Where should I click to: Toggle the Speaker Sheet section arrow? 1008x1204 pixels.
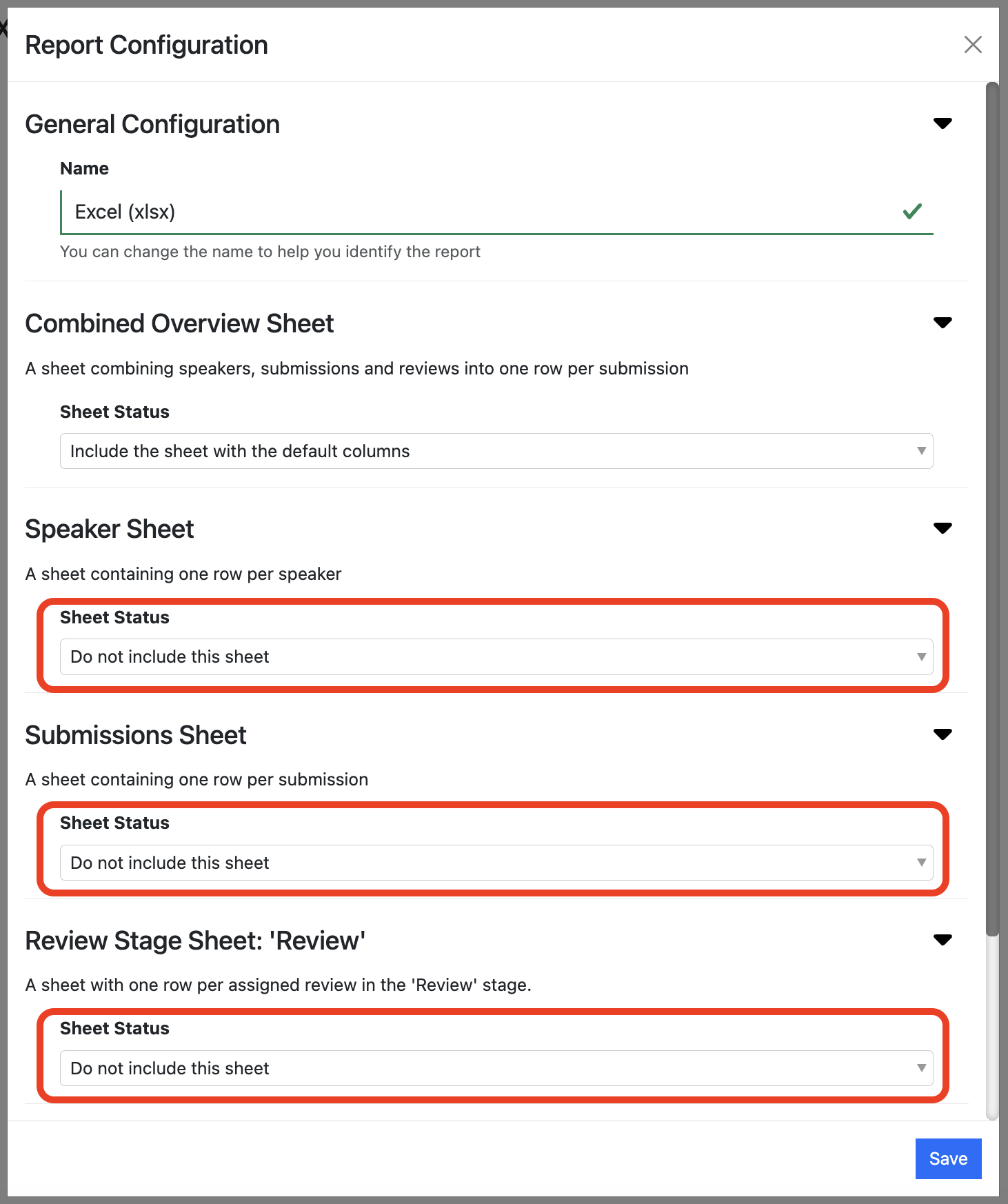point(942,528)
